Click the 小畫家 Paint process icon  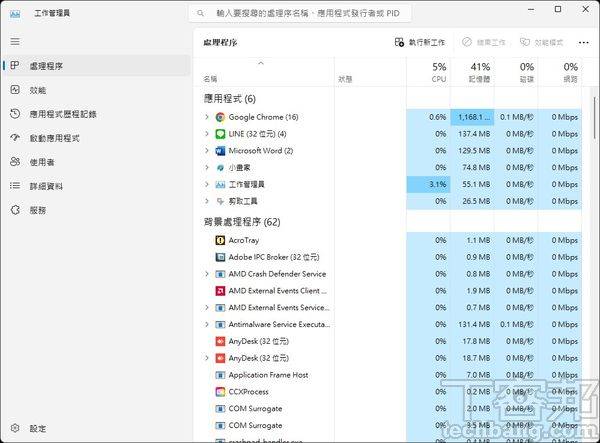pyautogui.click(x=220, y=168)
